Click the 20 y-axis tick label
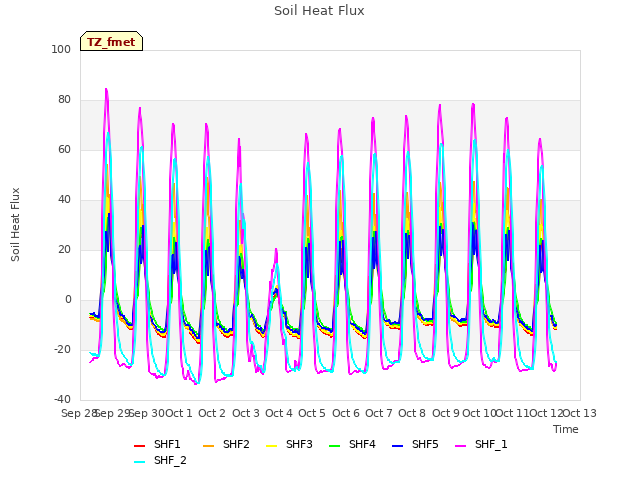 pos(64,249)
